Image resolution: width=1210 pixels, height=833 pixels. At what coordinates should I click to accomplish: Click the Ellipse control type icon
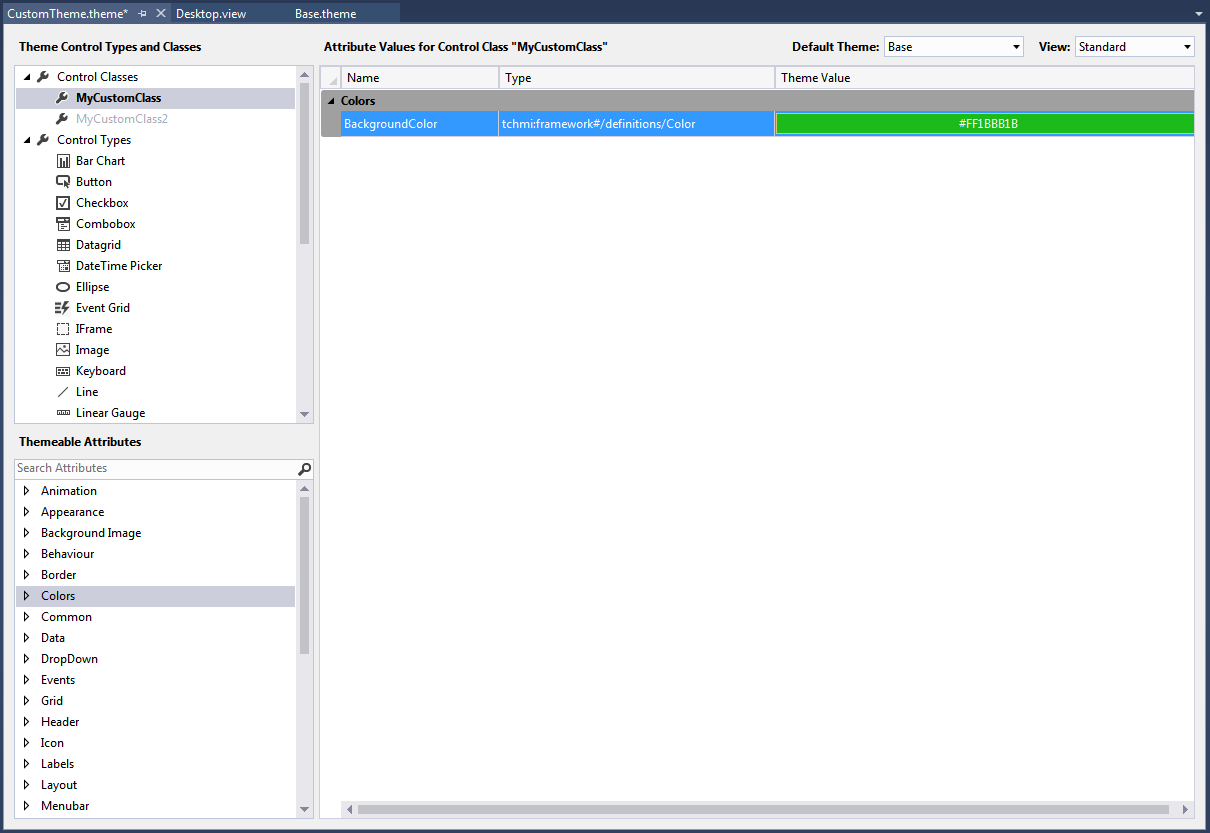click(x=63, y=287)
